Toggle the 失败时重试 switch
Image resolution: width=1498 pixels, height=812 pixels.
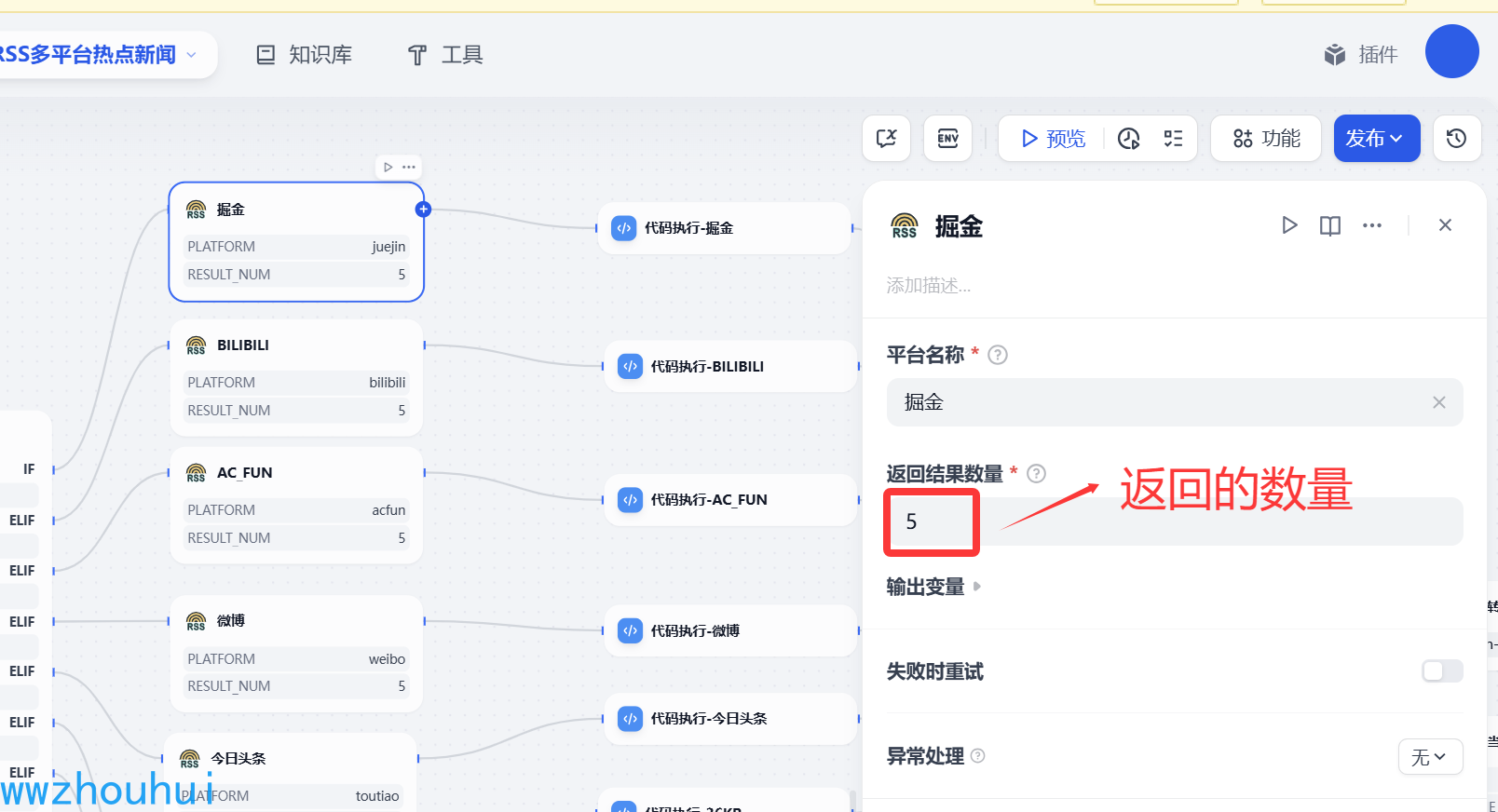click(x=1442, y=671)
